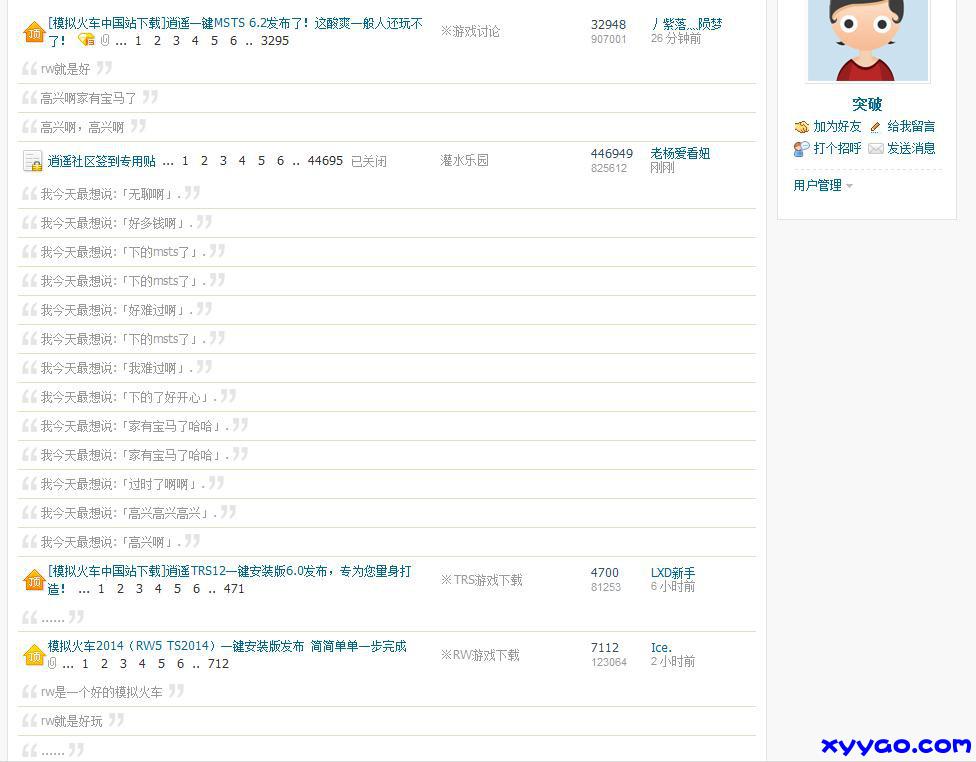
Task: Click user avatar thumbnail of 突破
Action: click(867, 38)
